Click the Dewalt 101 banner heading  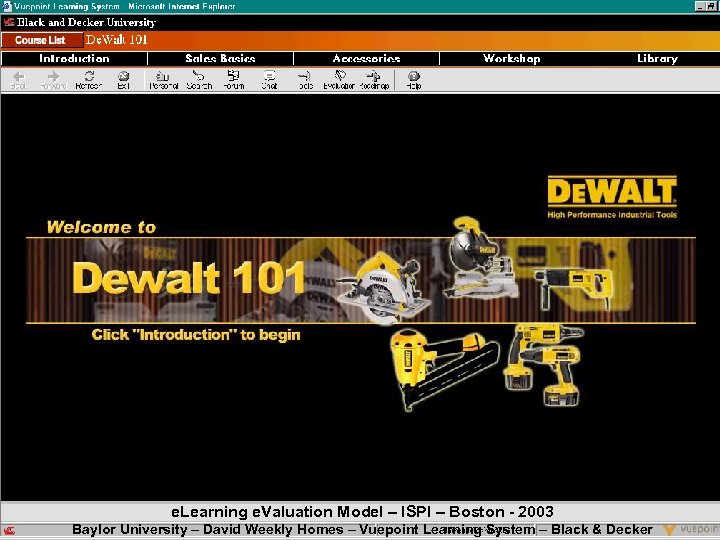coord(188,278)
